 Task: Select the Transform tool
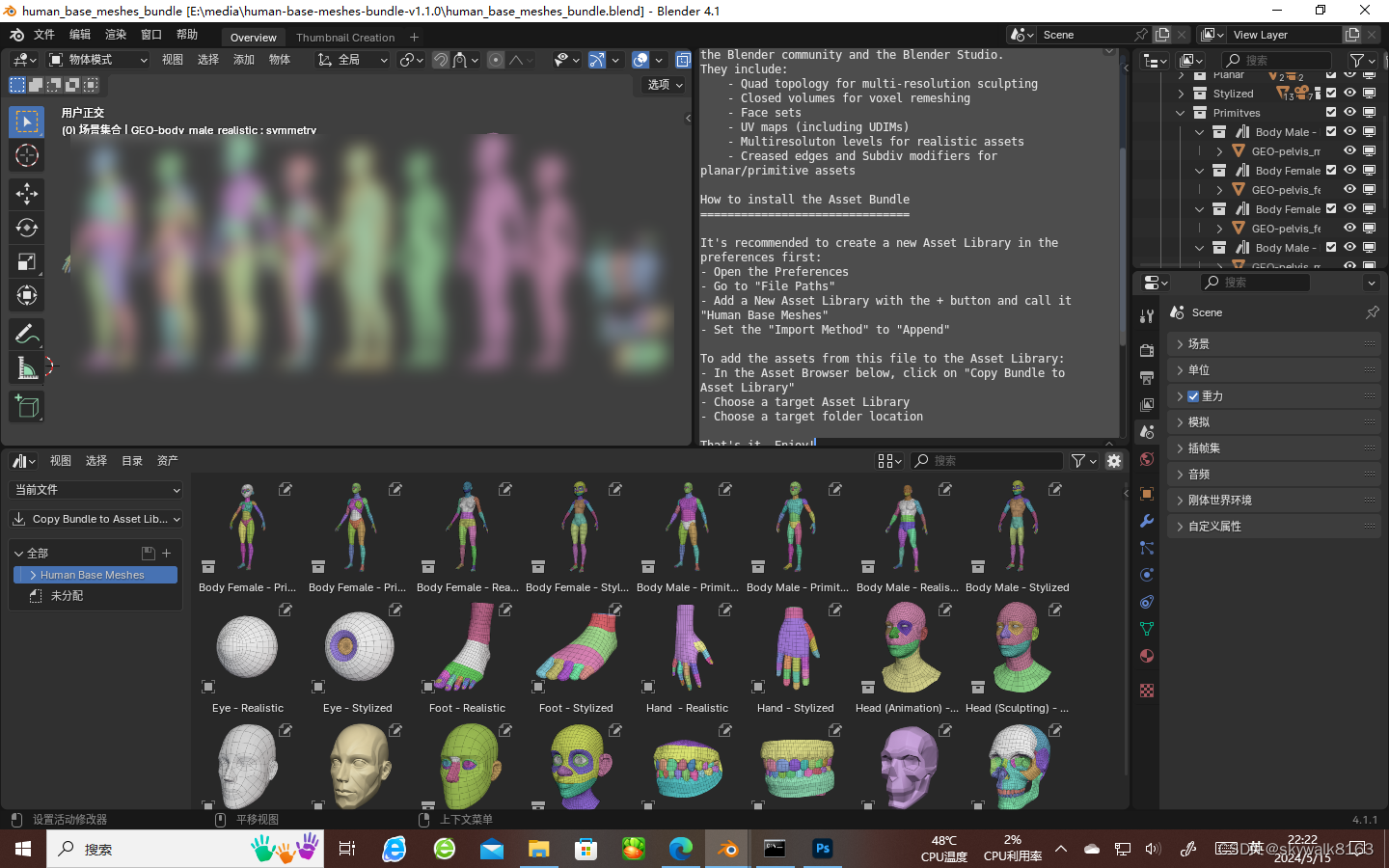pyautogui.click(x=27, y=295)
